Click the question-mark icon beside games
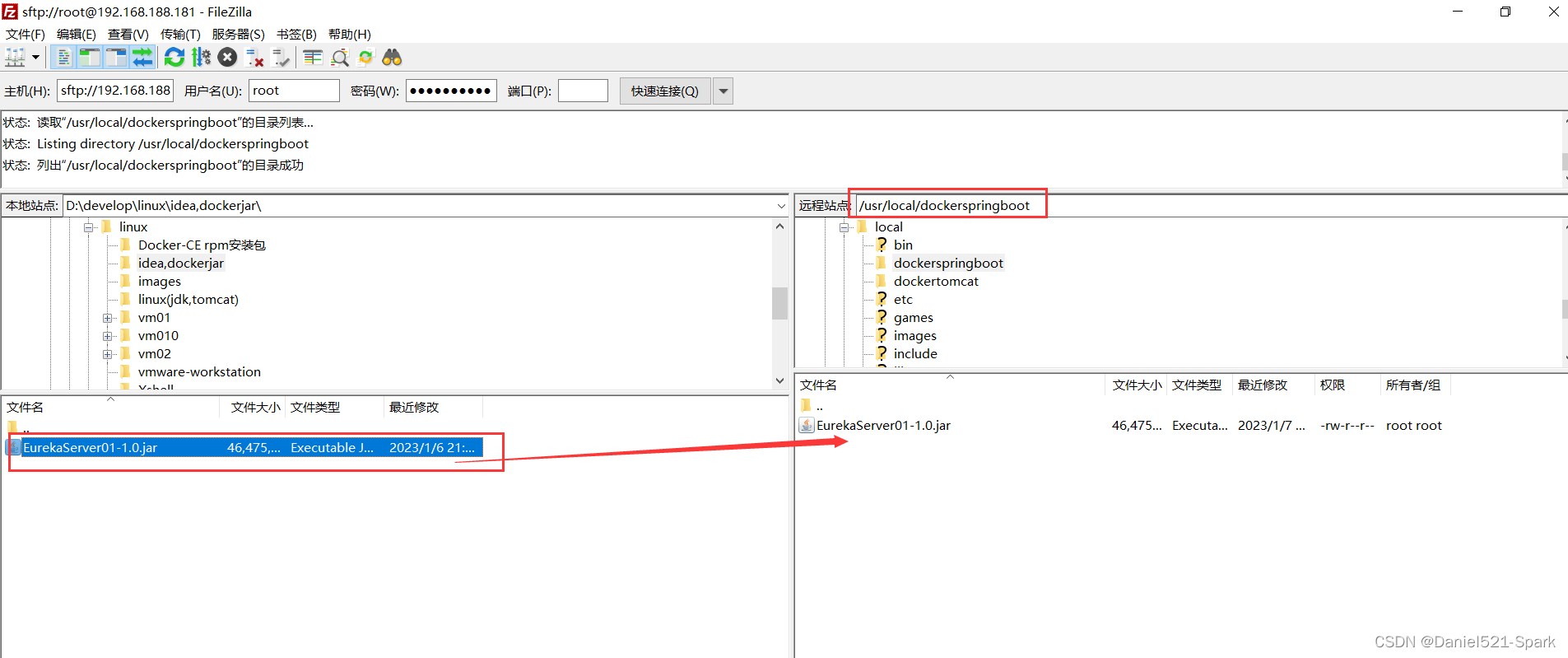 coord(882,317)
